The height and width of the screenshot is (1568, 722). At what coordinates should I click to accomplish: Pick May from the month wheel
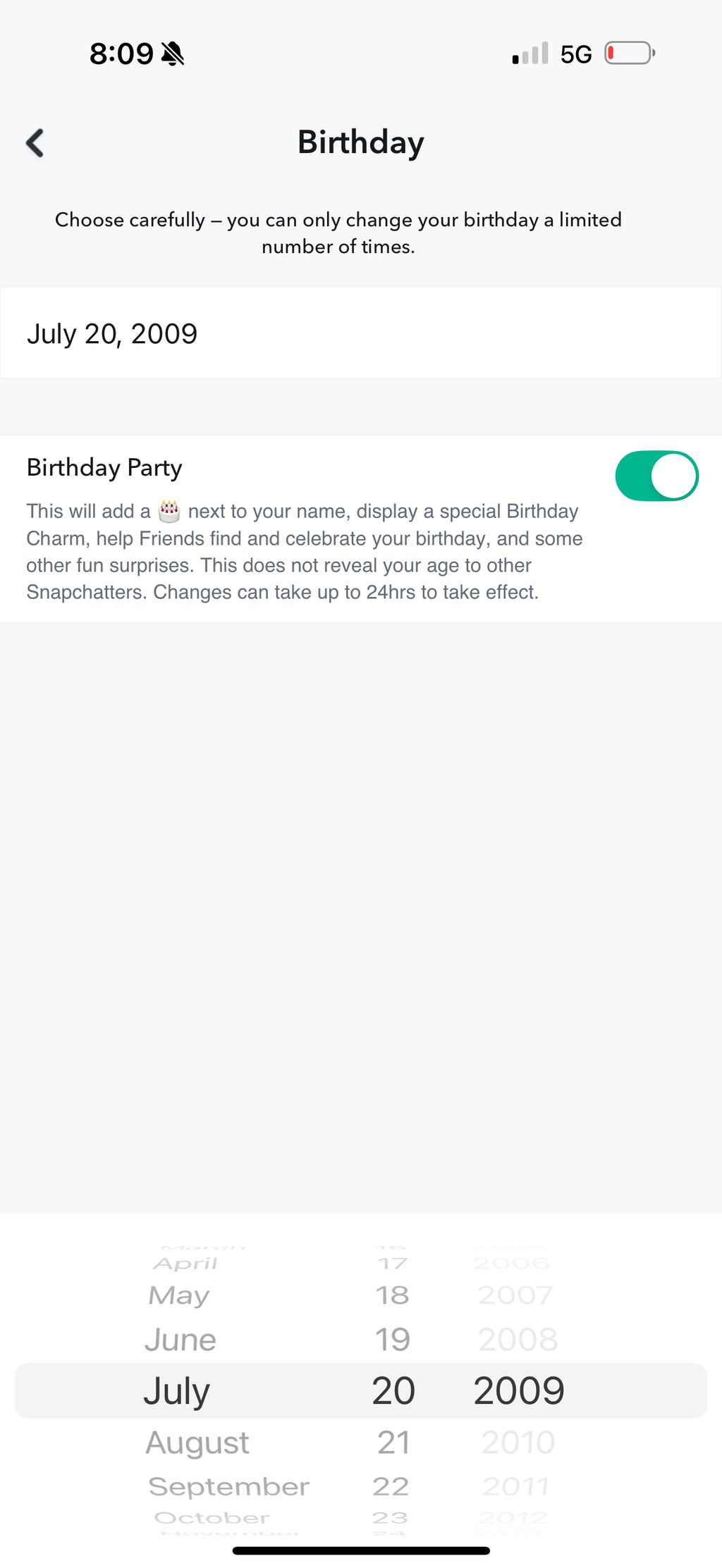[x=179, y=1295]
